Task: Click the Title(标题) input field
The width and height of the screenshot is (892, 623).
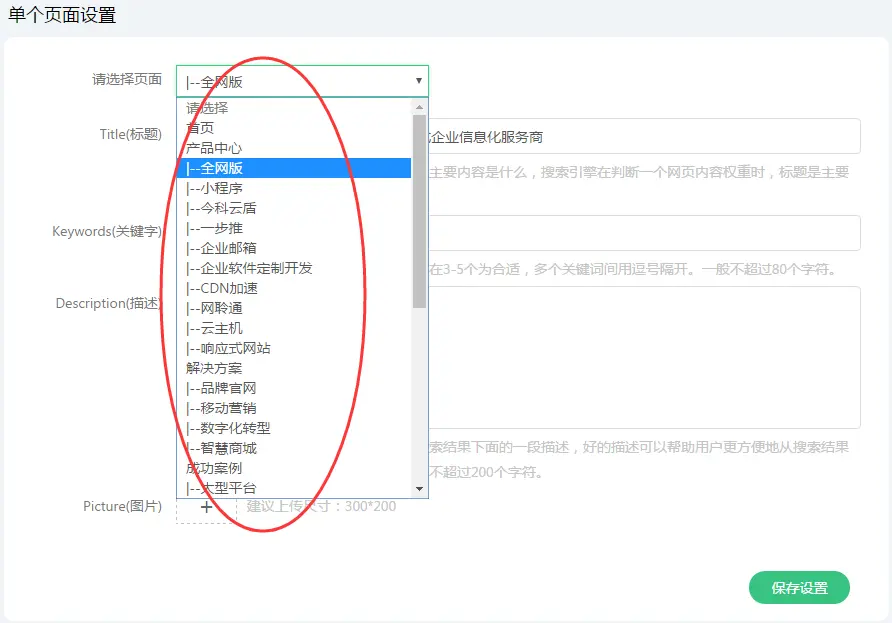Action: (644, 136)
